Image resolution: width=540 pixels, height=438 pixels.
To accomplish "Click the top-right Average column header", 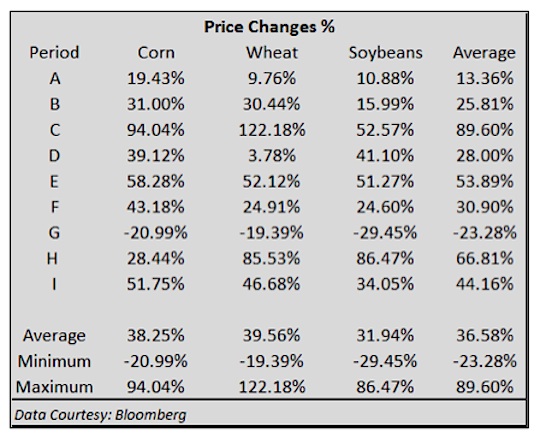I will coord(484,53).
